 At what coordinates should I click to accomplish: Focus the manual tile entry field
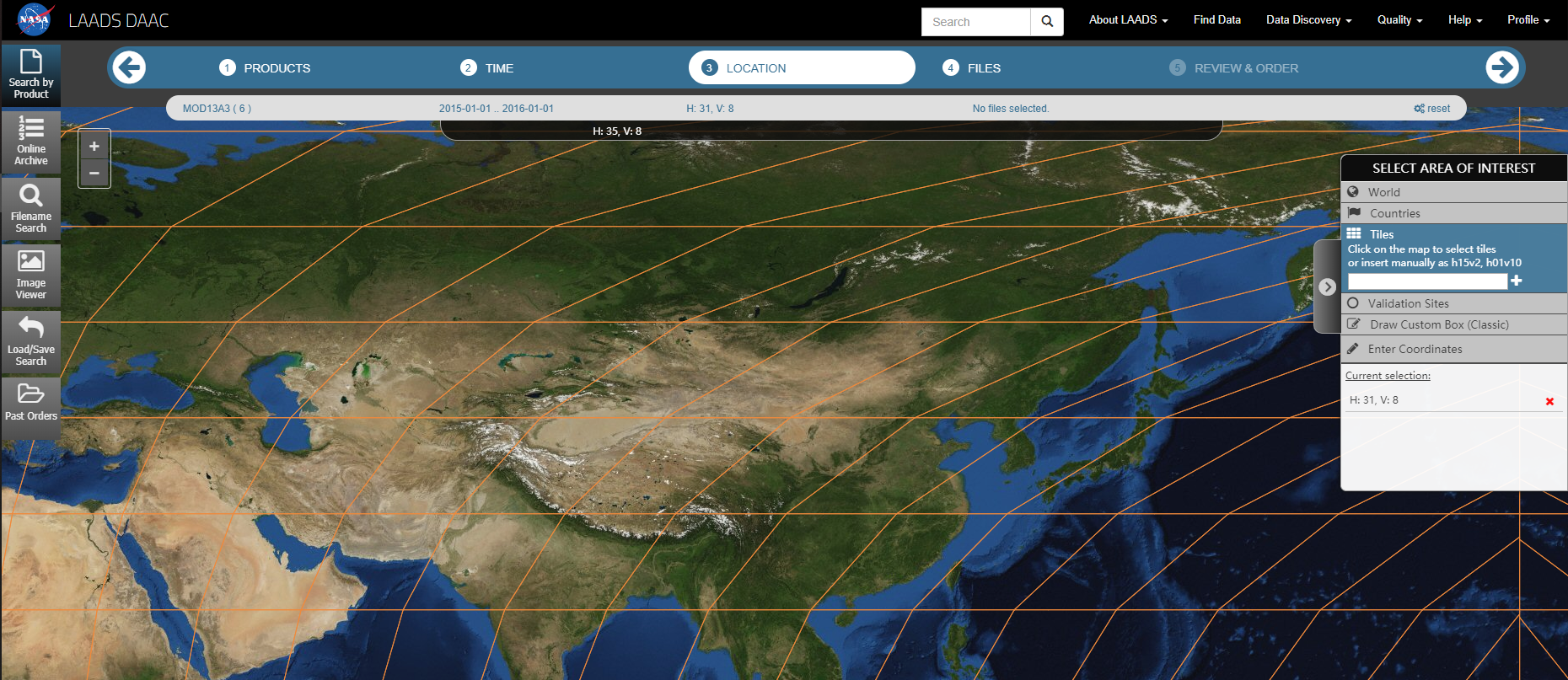pyautogui.click(x=1427, y=281)
